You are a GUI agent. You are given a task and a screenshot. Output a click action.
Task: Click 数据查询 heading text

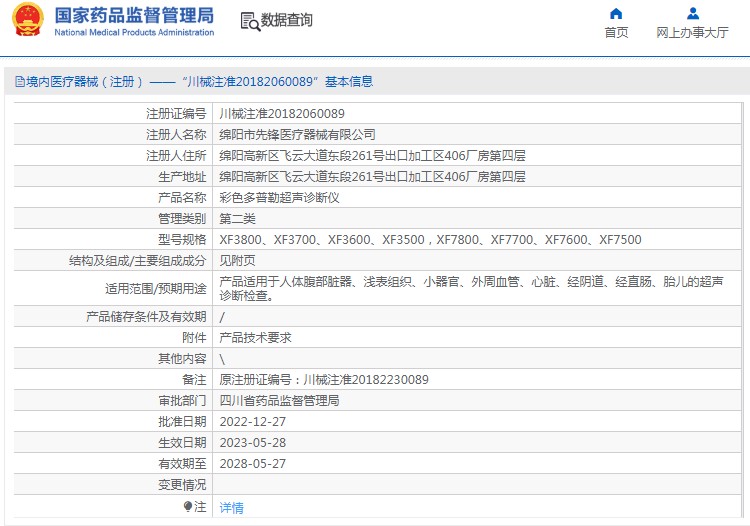287,21
